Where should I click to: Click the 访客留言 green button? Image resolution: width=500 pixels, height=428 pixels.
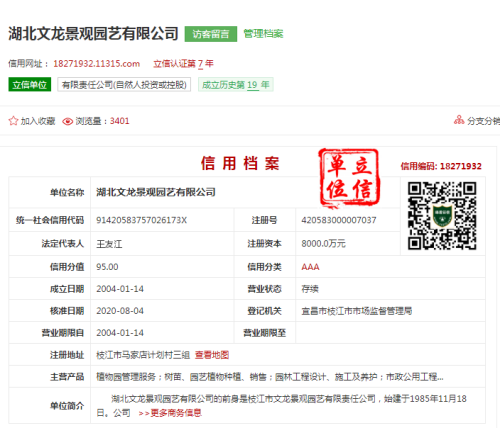[211, 34]
